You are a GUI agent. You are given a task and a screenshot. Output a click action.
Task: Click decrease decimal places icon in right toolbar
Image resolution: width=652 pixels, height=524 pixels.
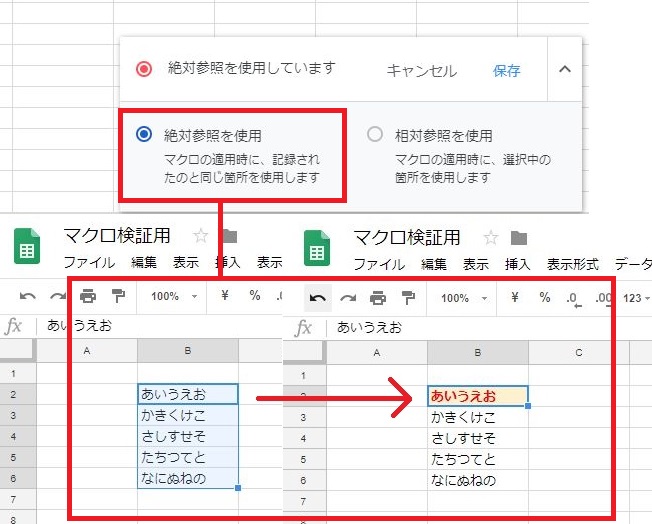[x=574, y=299]
